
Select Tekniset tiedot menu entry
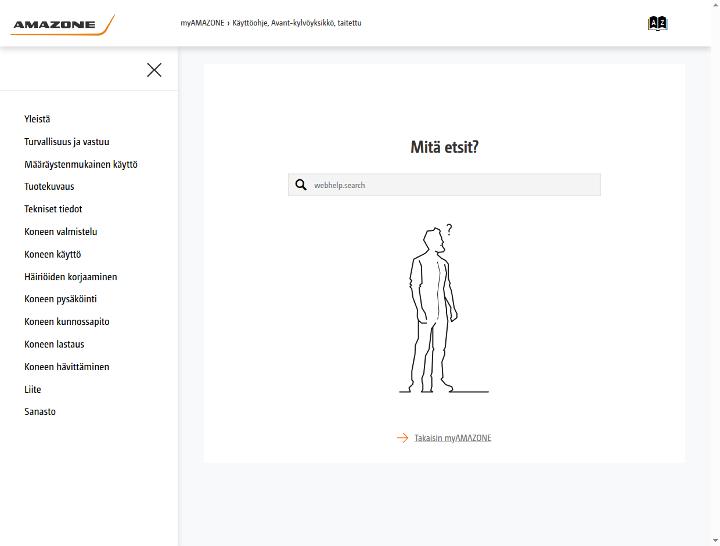click(53, 209)
